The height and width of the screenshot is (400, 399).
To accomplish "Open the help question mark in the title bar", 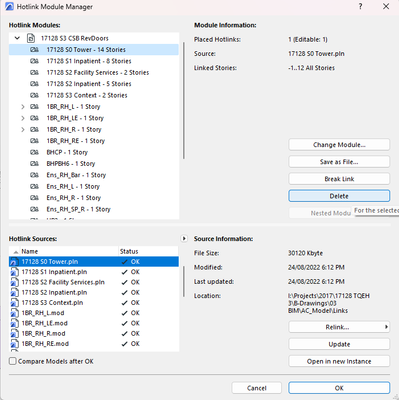I will [x=360, y=6].
